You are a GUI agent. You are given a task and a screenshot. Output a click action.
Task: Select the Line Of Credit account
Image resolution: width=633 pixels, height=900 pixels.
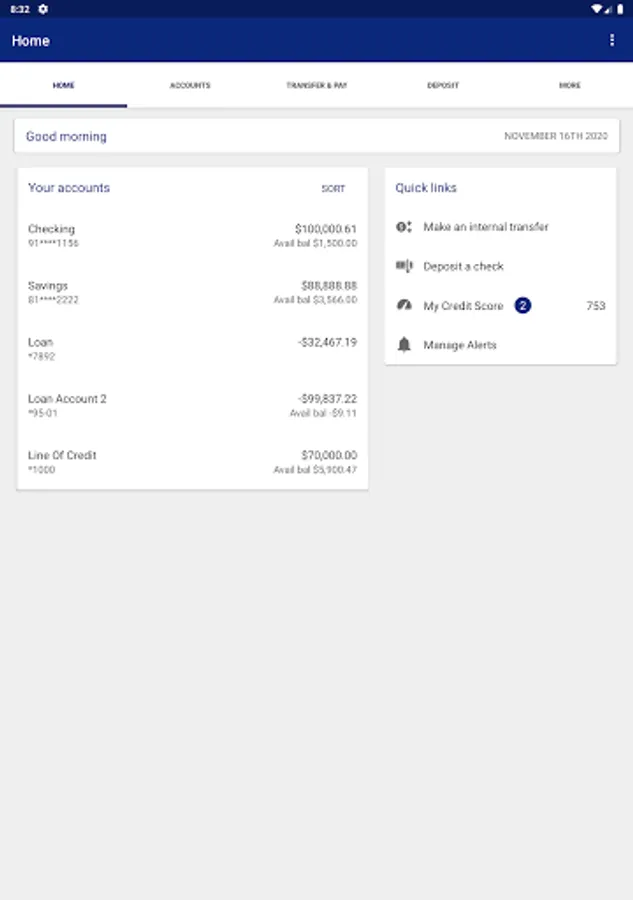[x=192, y=462]
